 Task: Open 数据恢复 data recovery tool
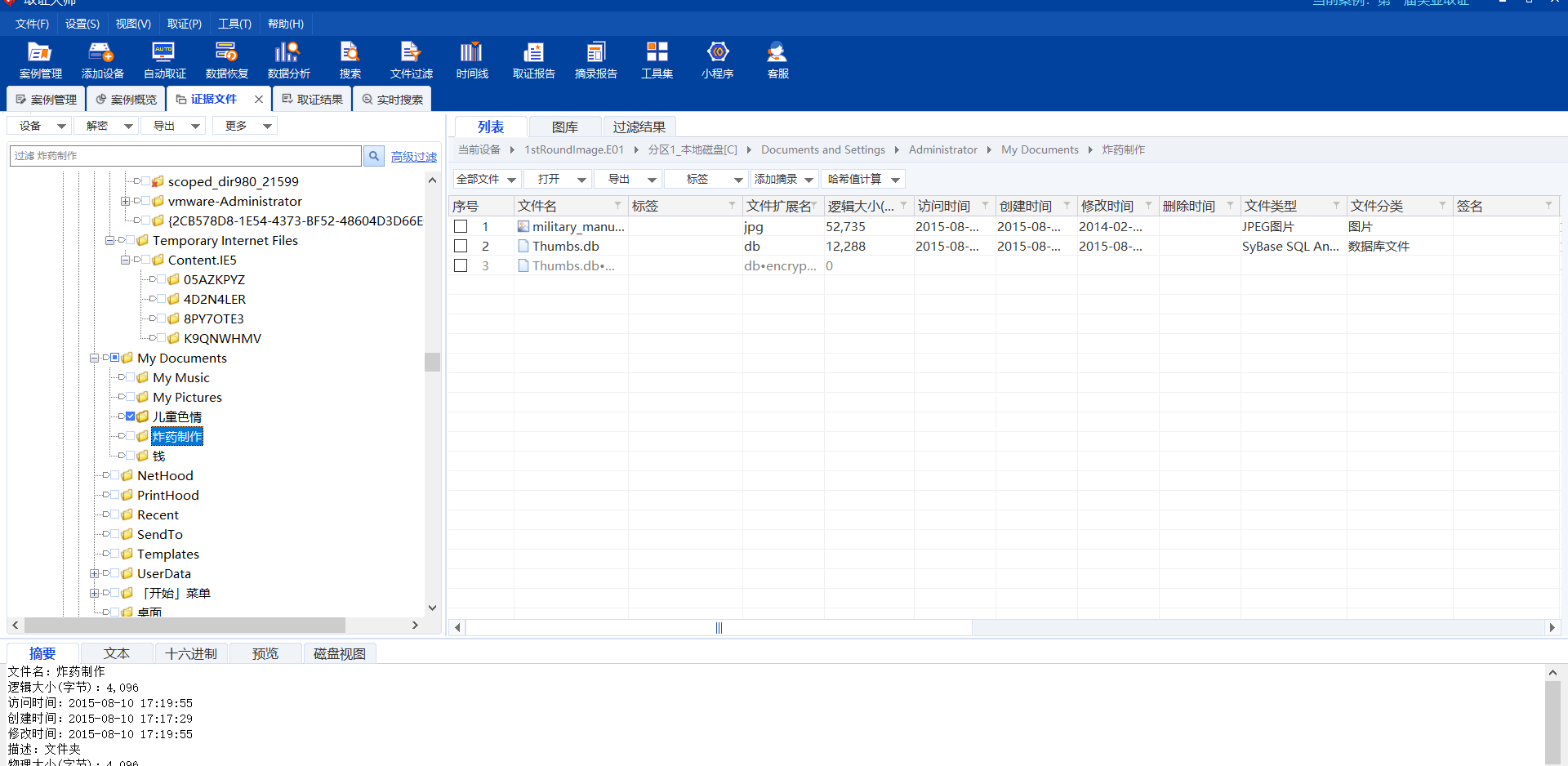click(226, 60)
